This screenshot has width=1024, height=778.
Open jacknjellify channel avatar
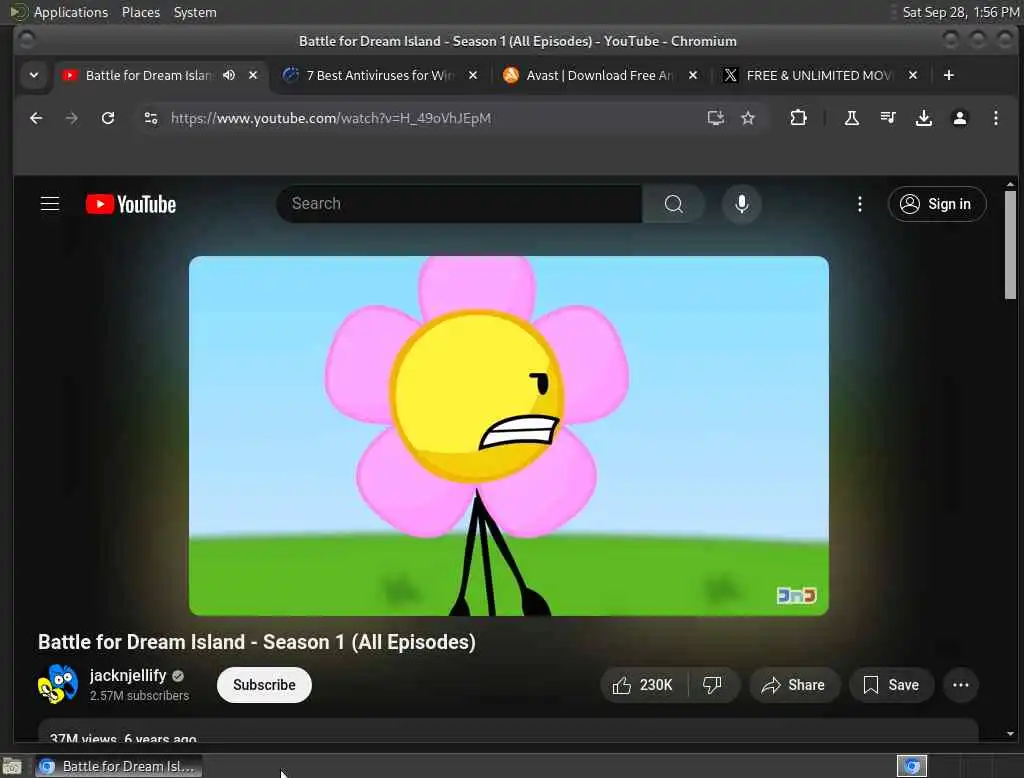[x=57, y=684]
